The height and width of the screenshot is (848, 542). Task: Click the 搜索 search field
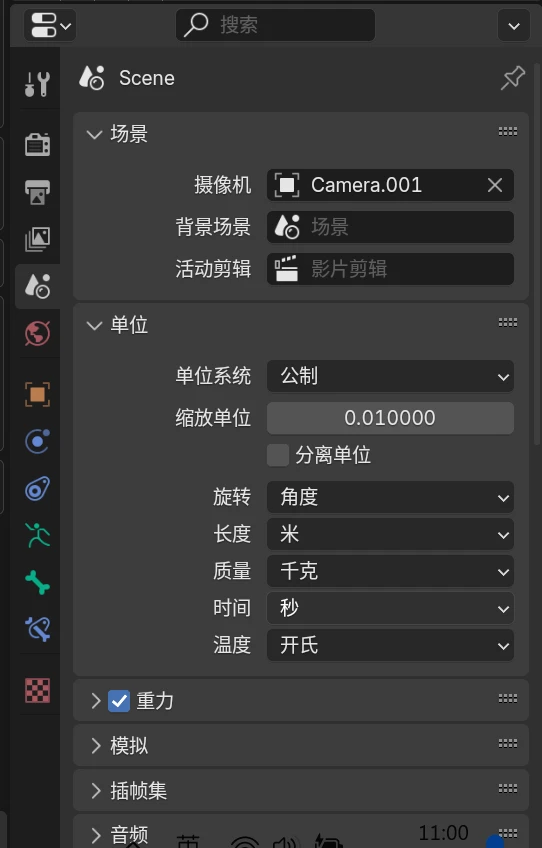275,25
